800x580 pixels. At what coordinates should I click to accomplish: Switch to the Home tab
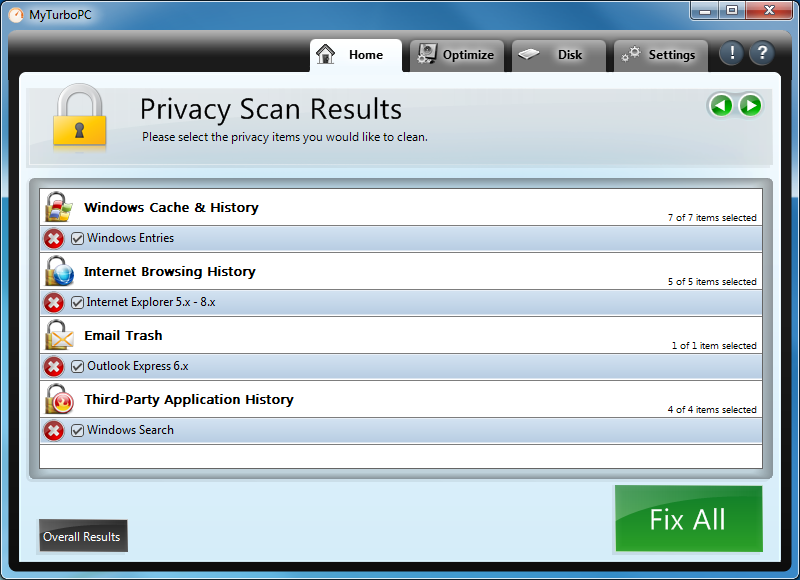point(356,55)
